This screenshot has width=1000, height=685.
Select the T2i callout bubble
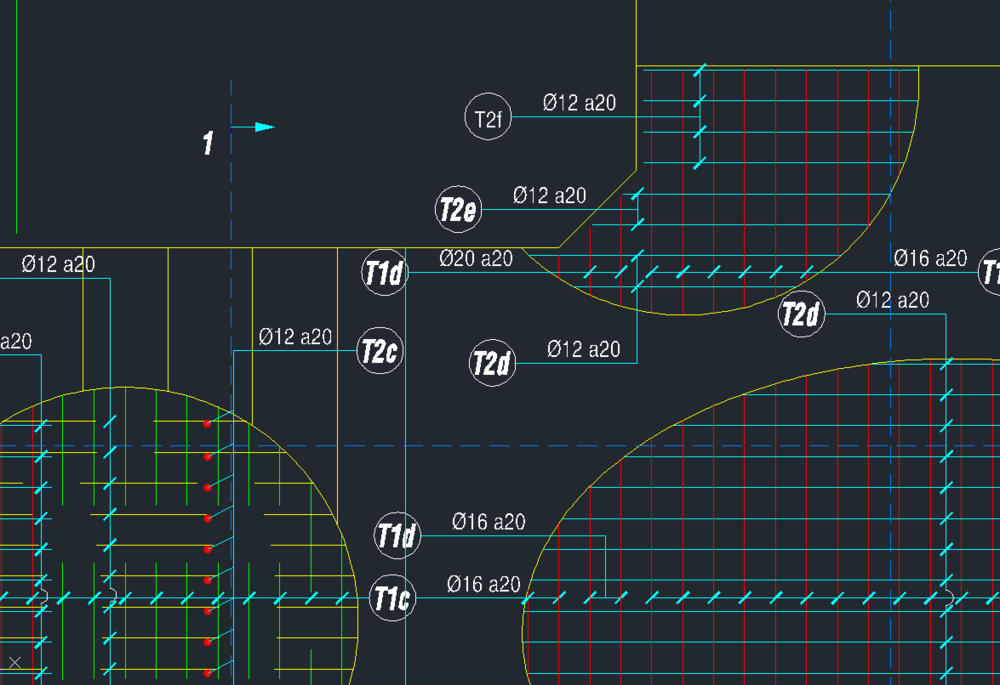click(488, 116)
